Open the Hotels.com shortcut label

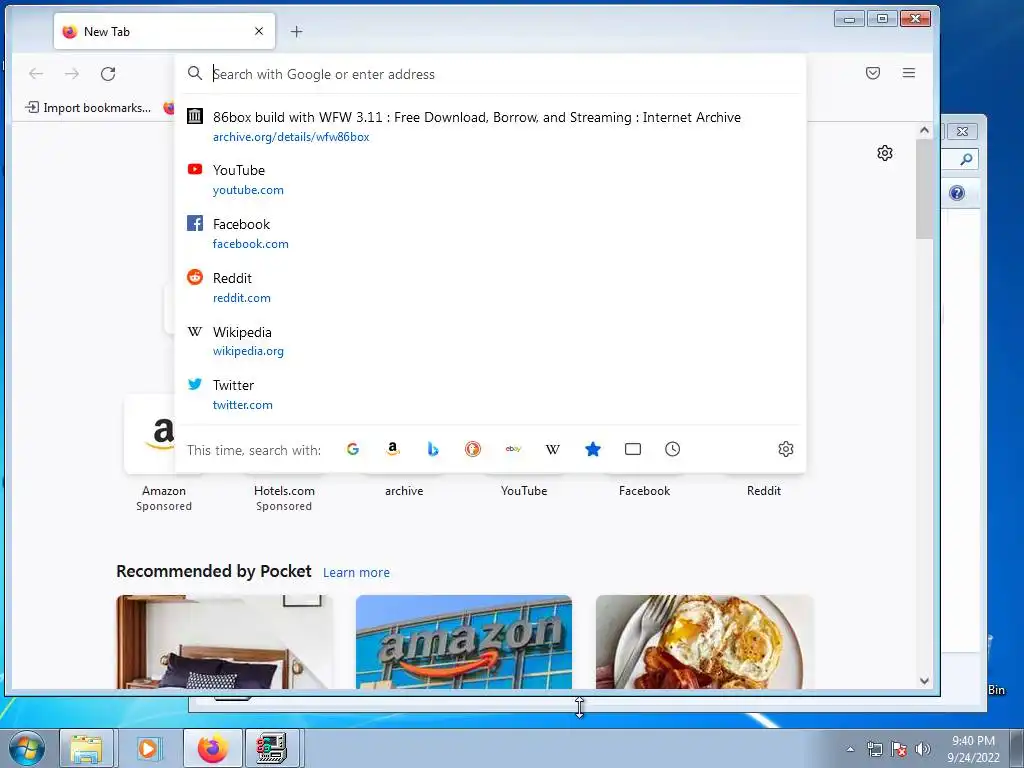284,490
